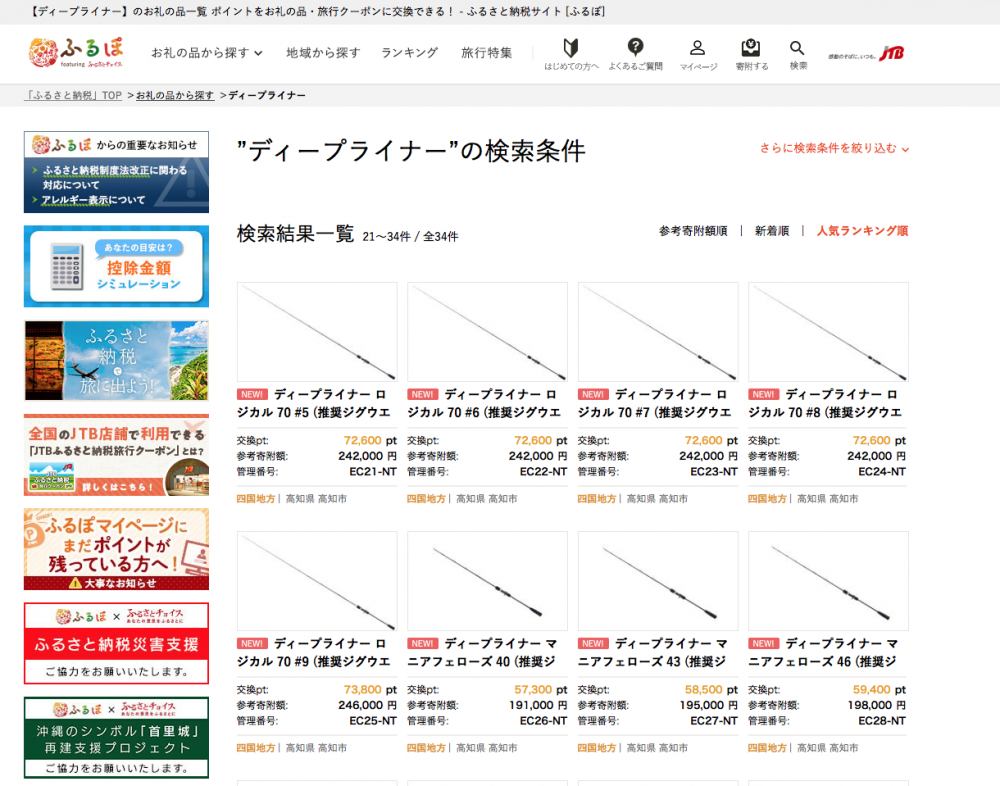Image resolution: width=1000 pixels, height=786 pixels.
Task: Go to 「ふるさと納税」TOP breadcrumb
Action: pos(73,95)
